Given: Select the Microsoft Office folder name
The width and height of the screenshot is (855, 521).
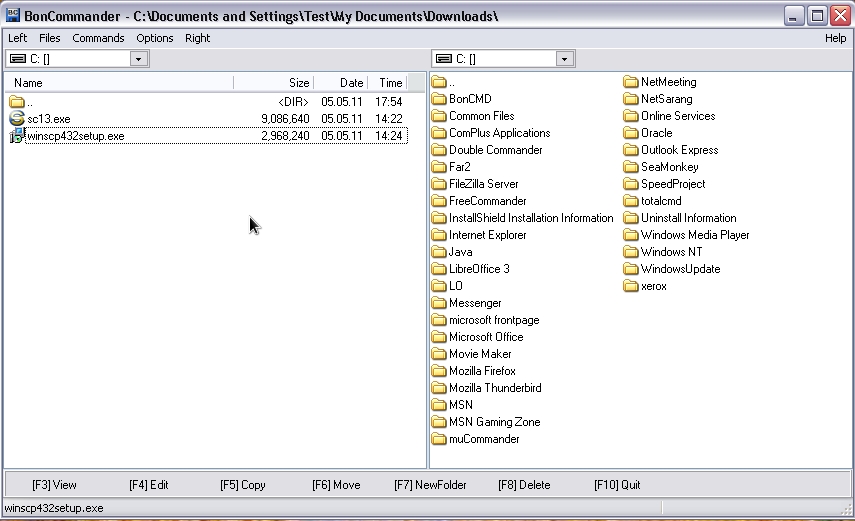Looking at the screenshot, I should click(486, 337).
